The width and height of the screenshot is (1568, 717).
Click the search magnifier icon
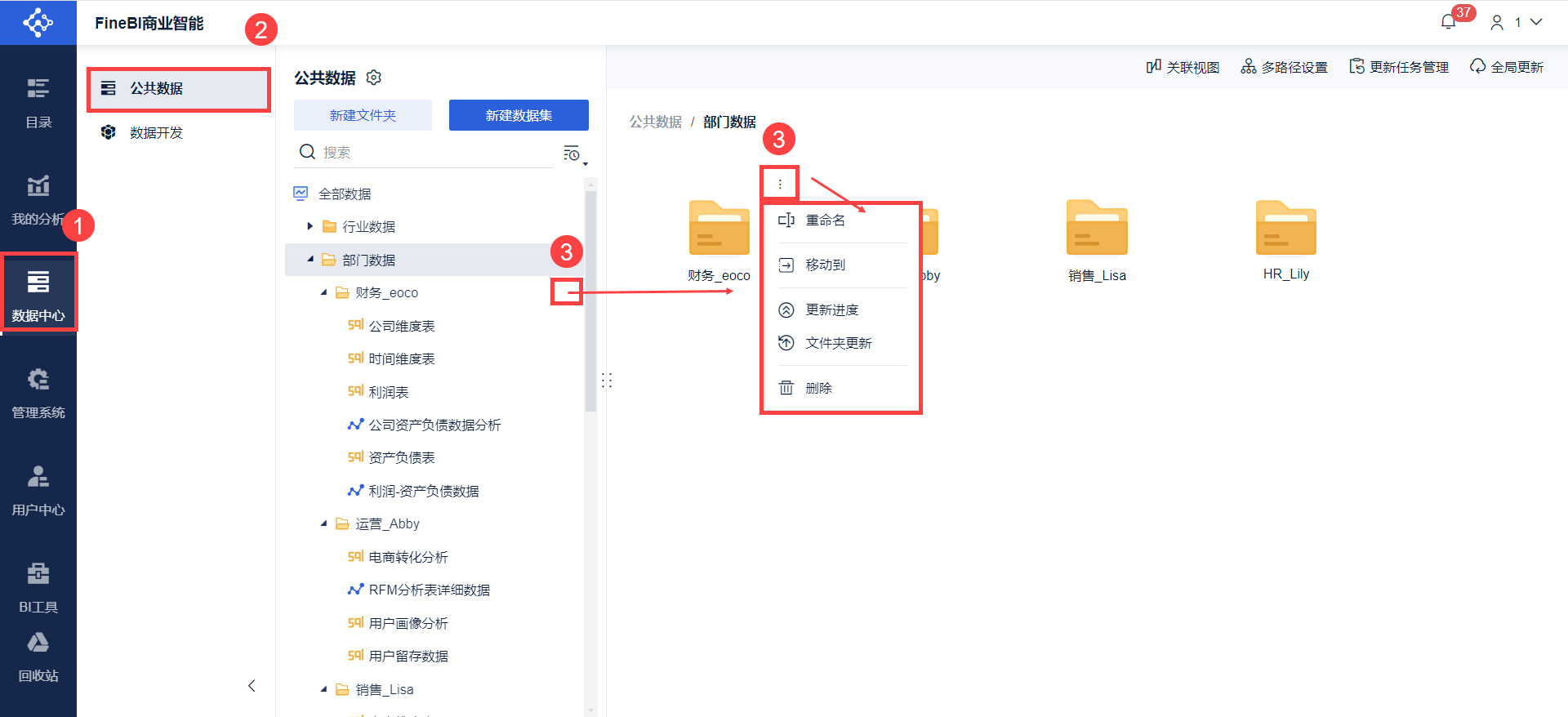coord(307,152)
